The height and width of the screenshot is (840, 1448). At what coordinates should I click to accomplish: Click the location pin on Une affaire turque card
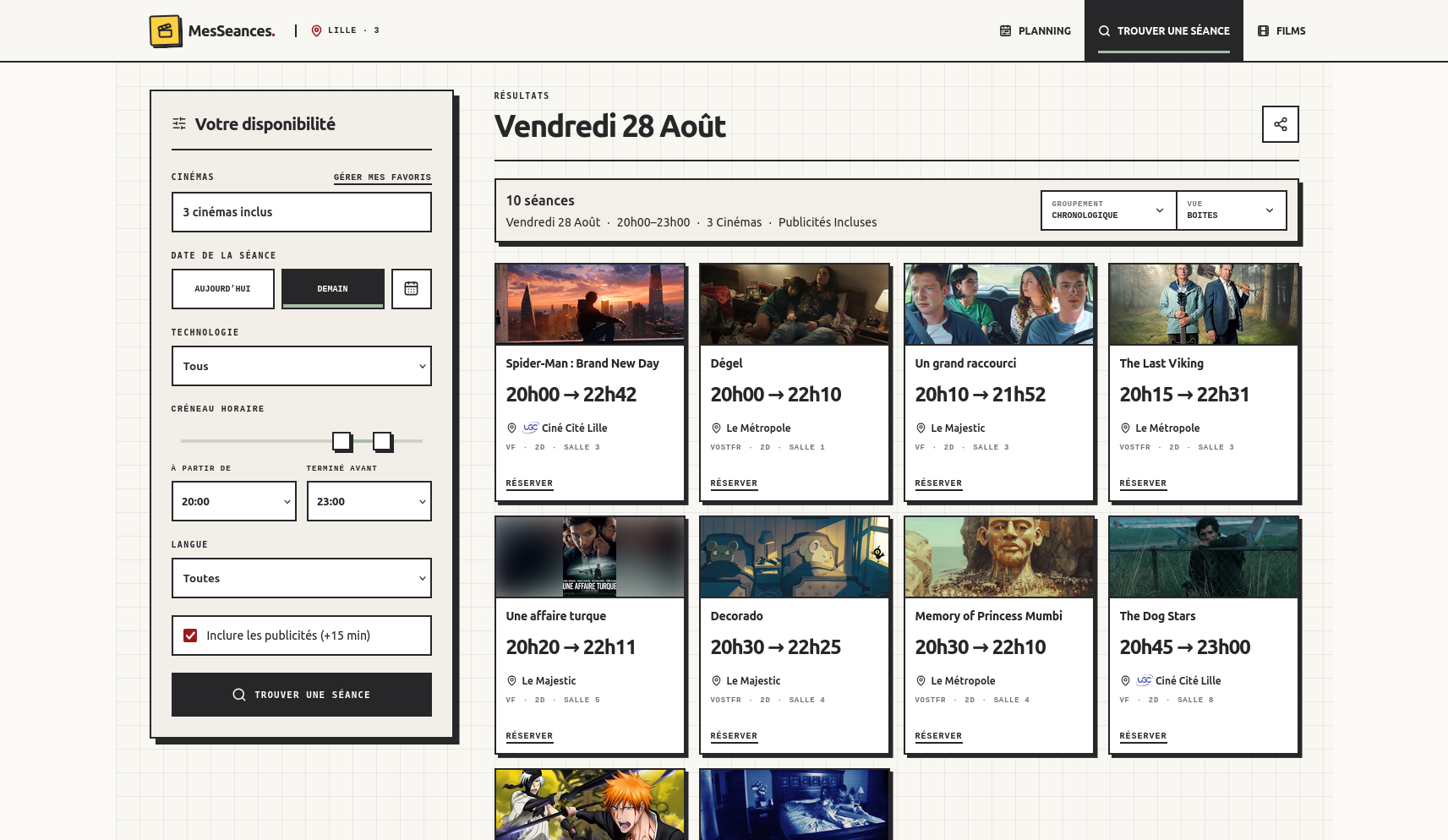click(x=511, y=680)
